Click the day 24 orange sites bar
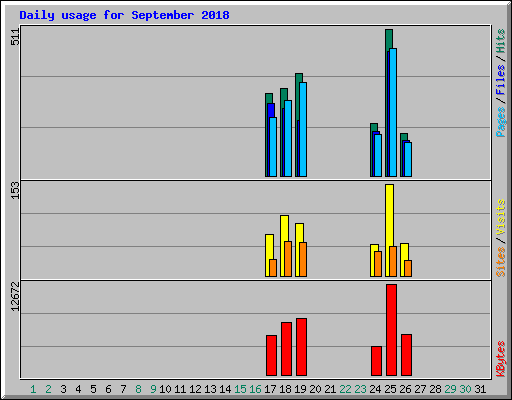This screenshot has height=400, width=512. (x=378, y=264)
